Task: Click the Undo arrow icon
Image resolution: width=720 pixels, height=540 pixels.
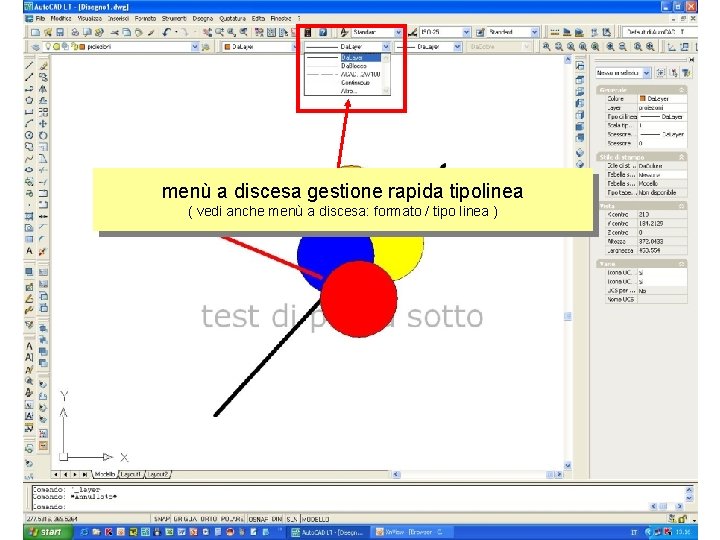Action: 166,32
